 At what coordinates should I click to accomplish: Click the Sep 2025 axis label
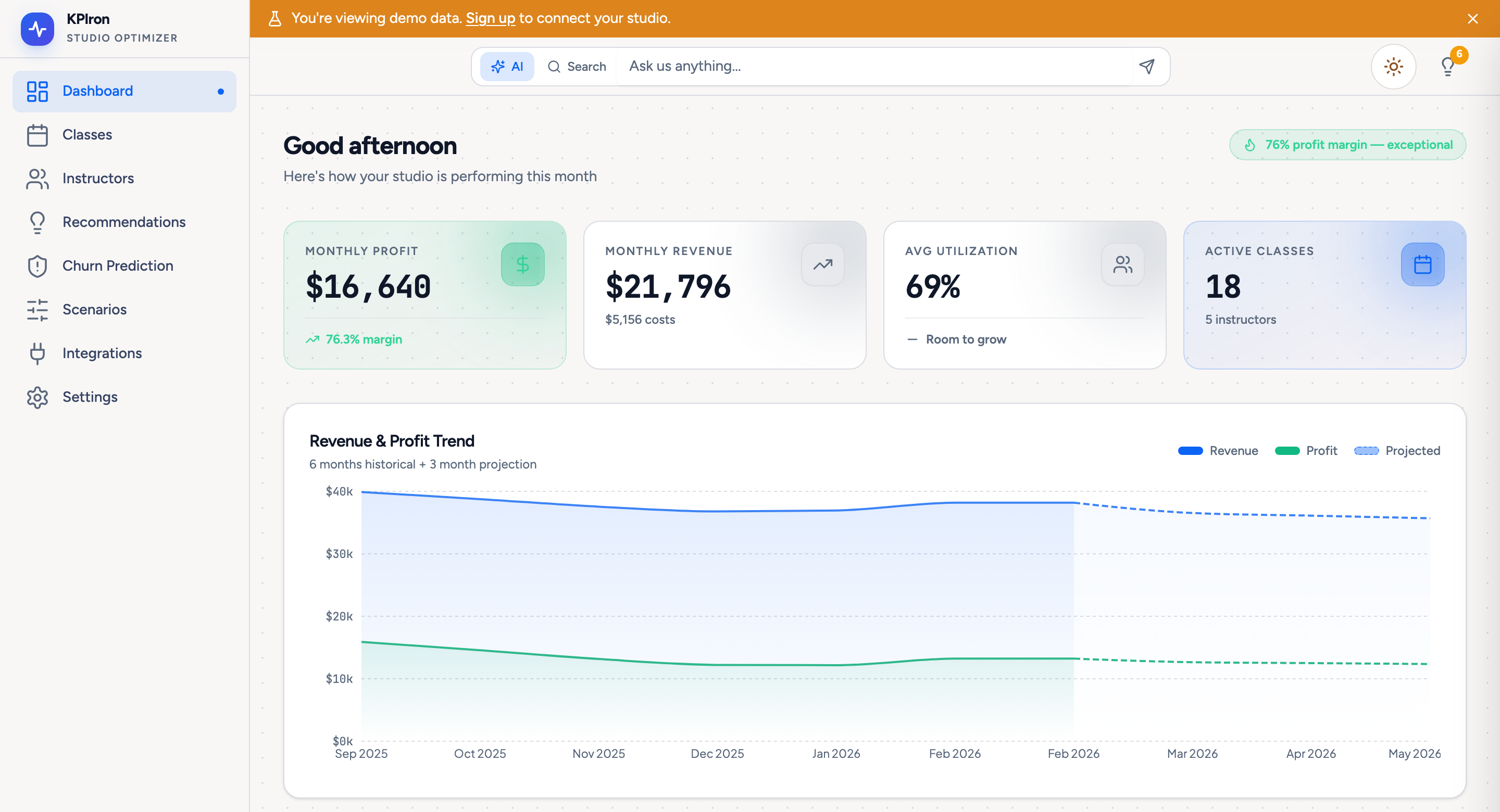361,754
